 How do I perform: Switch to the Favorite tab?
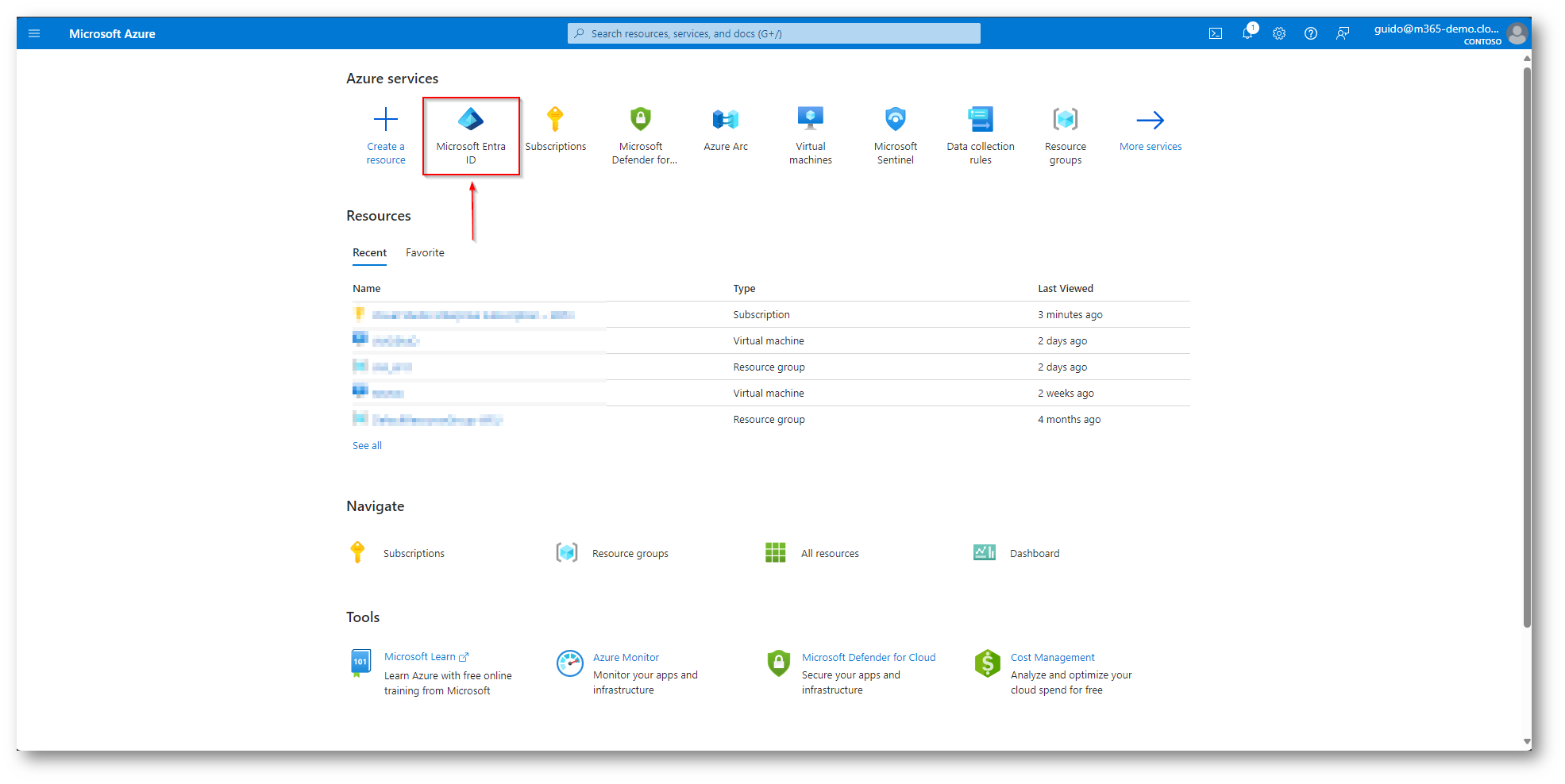pos(425,252)
